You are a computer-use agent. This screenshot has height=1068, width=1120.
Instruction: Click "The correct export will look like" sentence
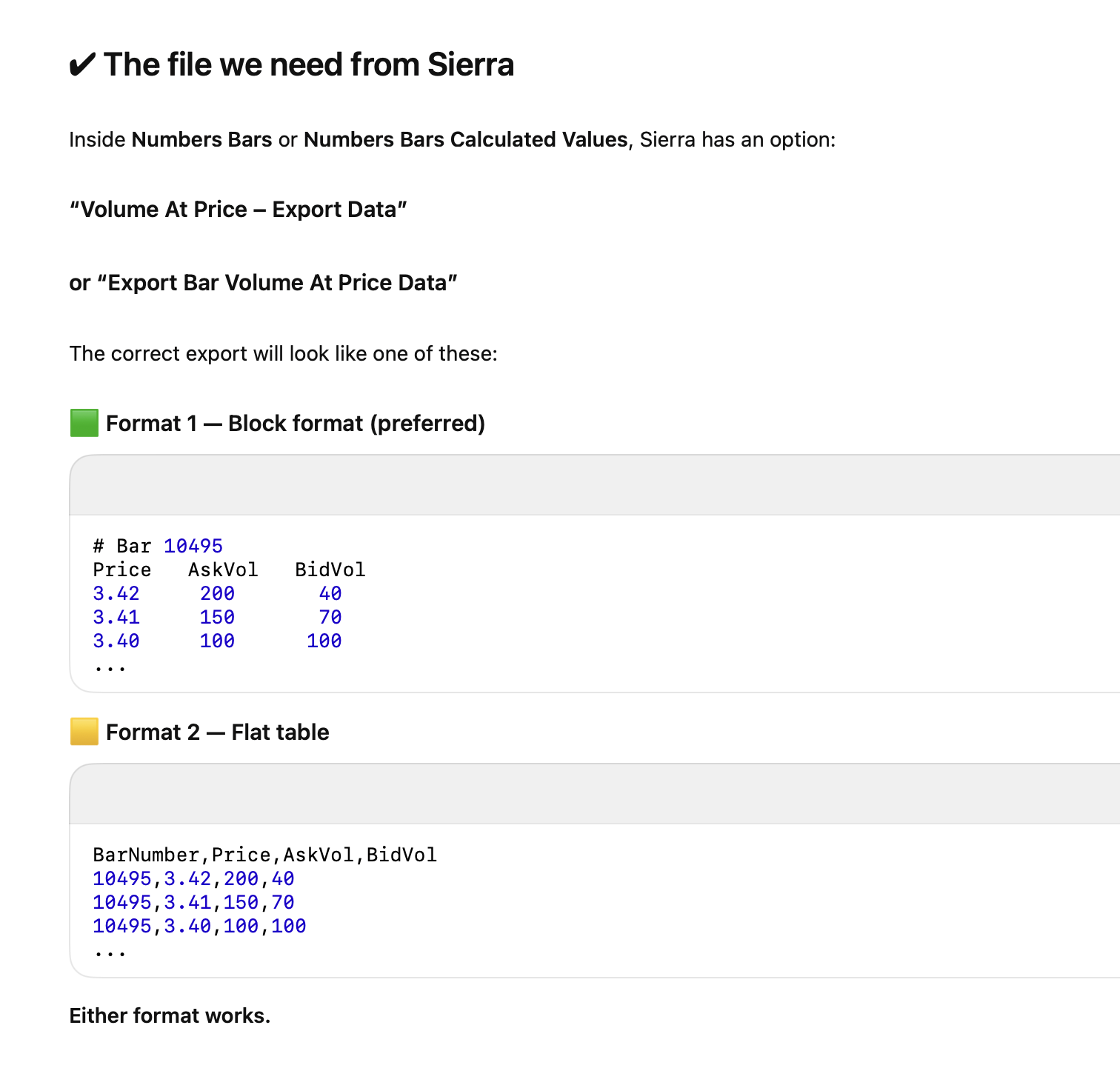click(x=283, y=353)
